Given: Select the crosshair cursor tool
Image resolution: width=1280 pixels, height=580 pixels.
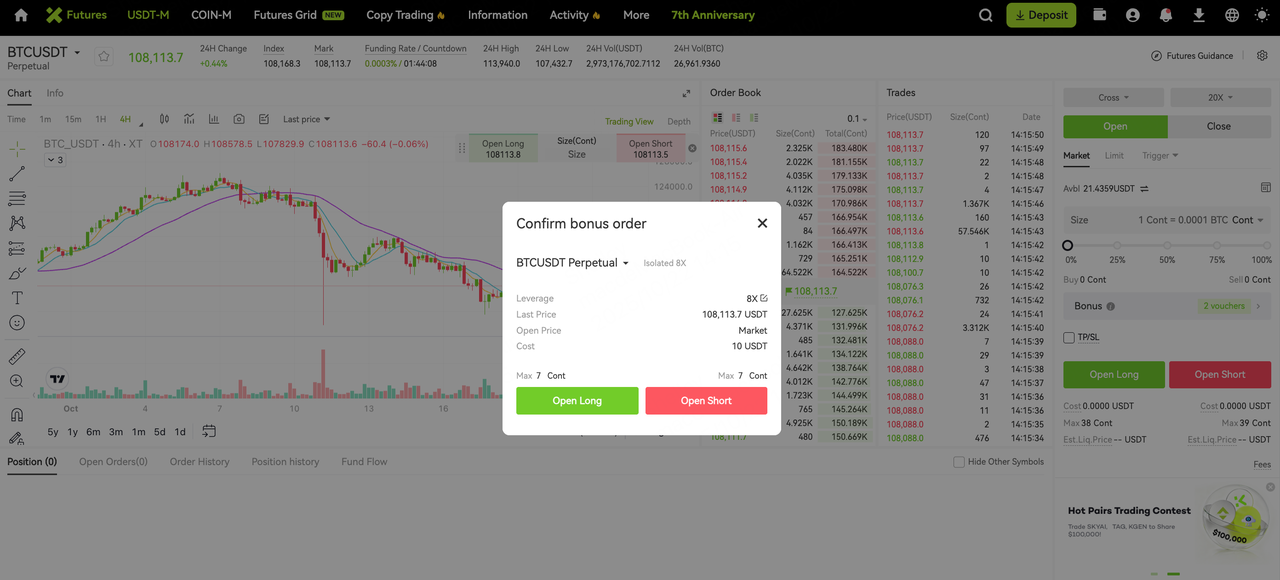Looking at the screenshot, I should [x=17, y=149].
